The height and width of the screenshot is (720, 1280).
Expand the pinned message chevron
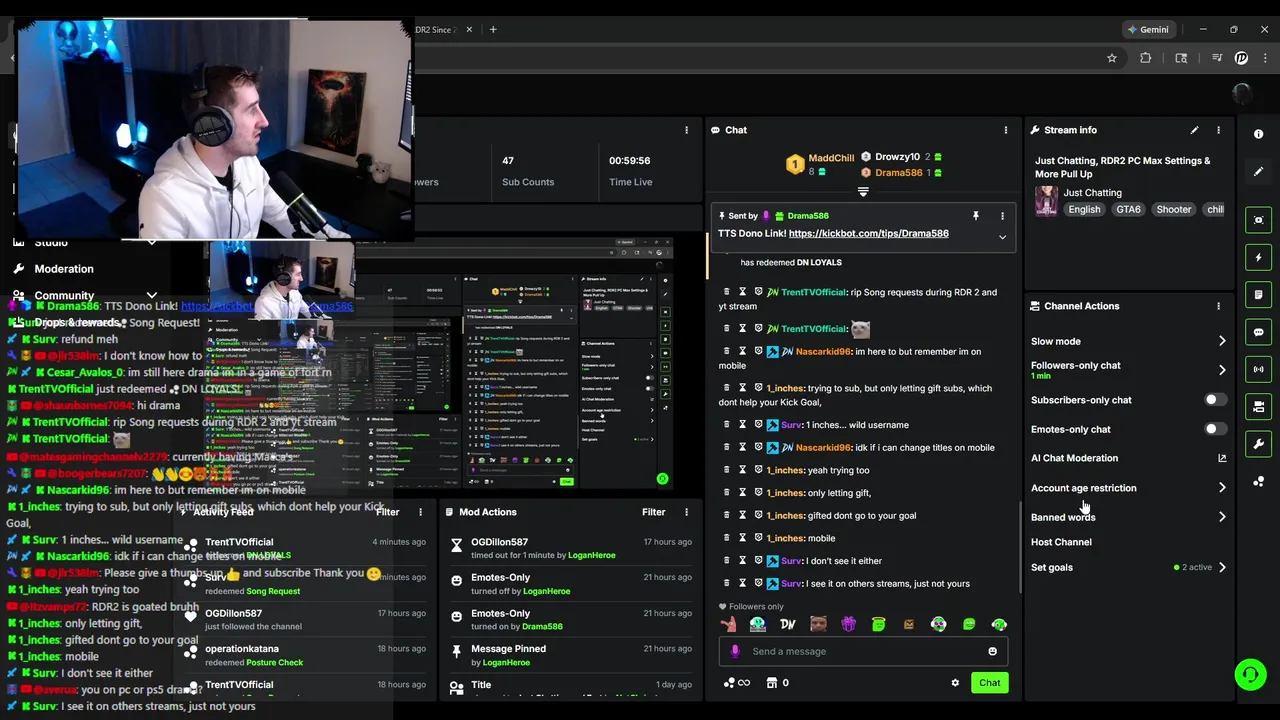pyautogui.click(x=1002, y=237)
